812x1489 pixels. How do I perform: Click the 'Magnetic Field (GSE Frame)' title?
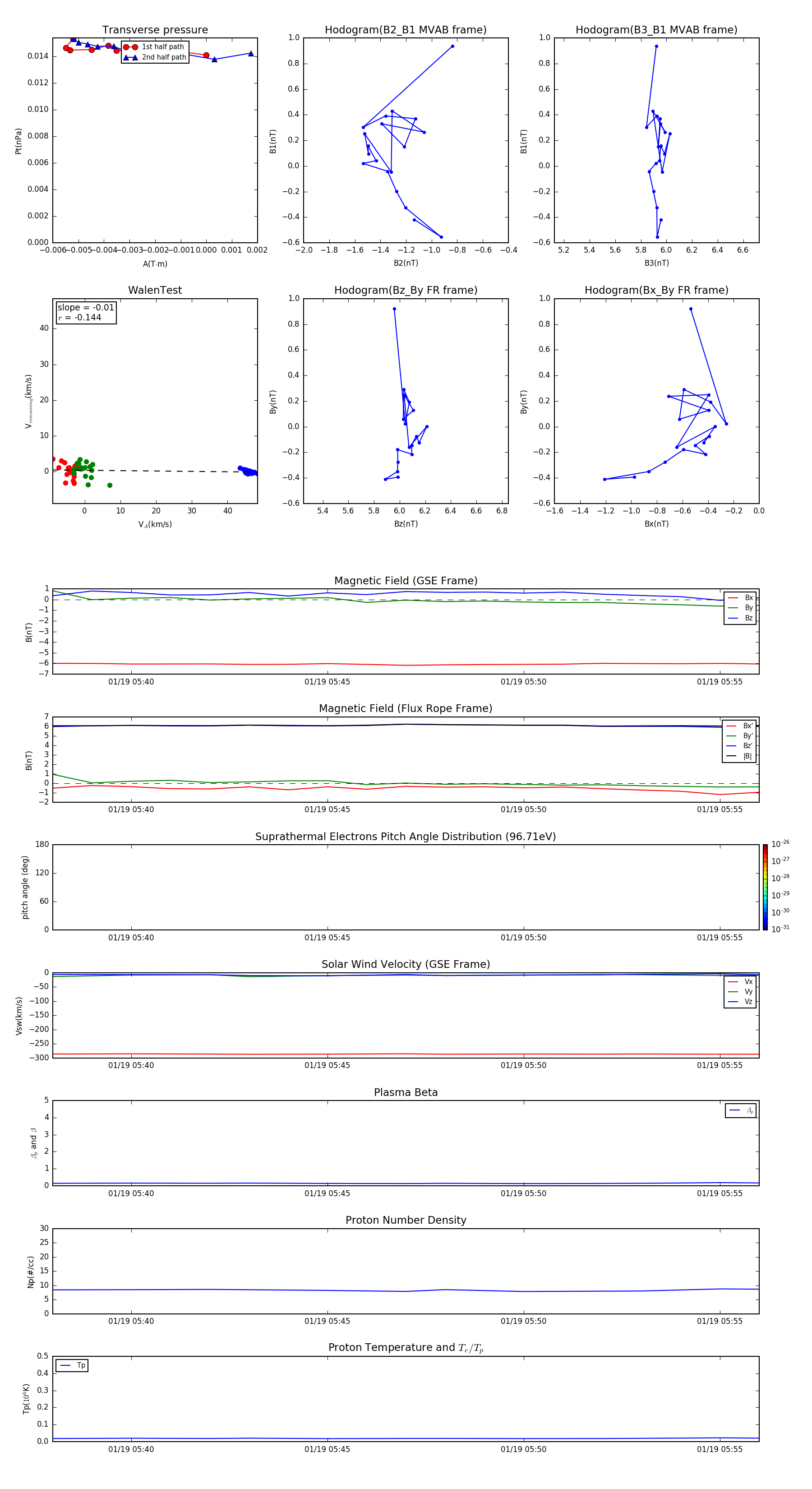(x=406, y=581)
